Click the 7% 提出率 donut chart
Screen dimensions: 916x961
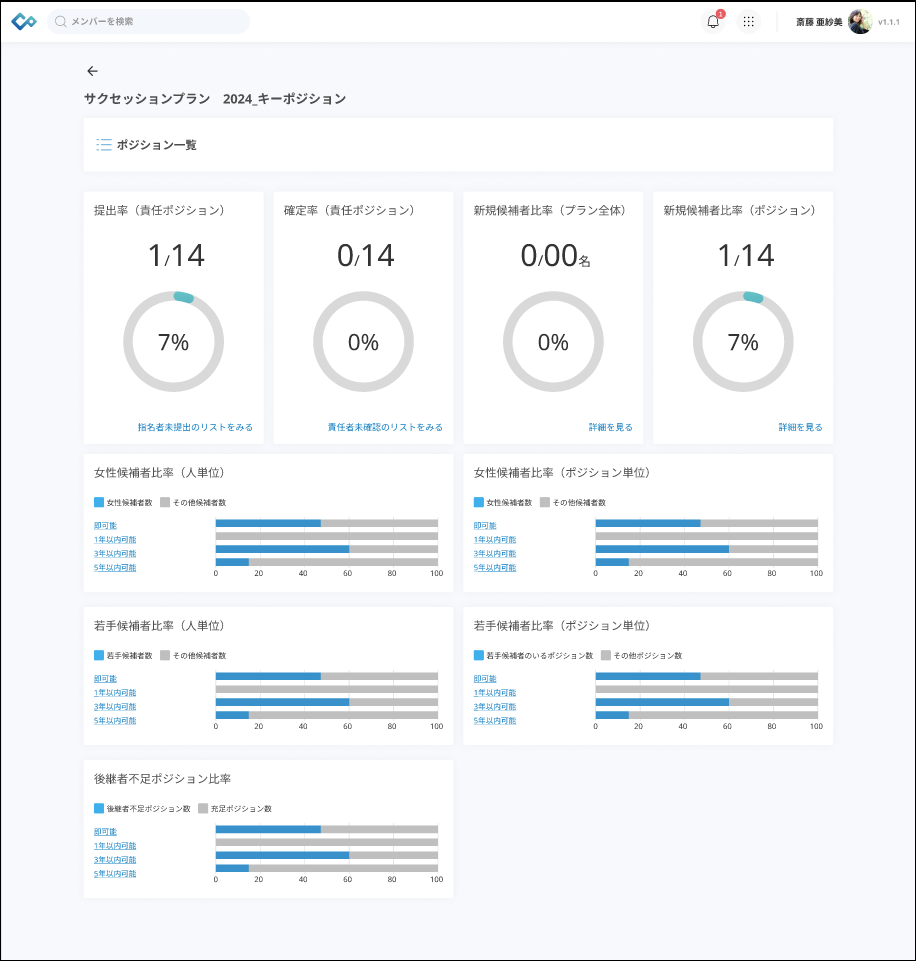173,342
